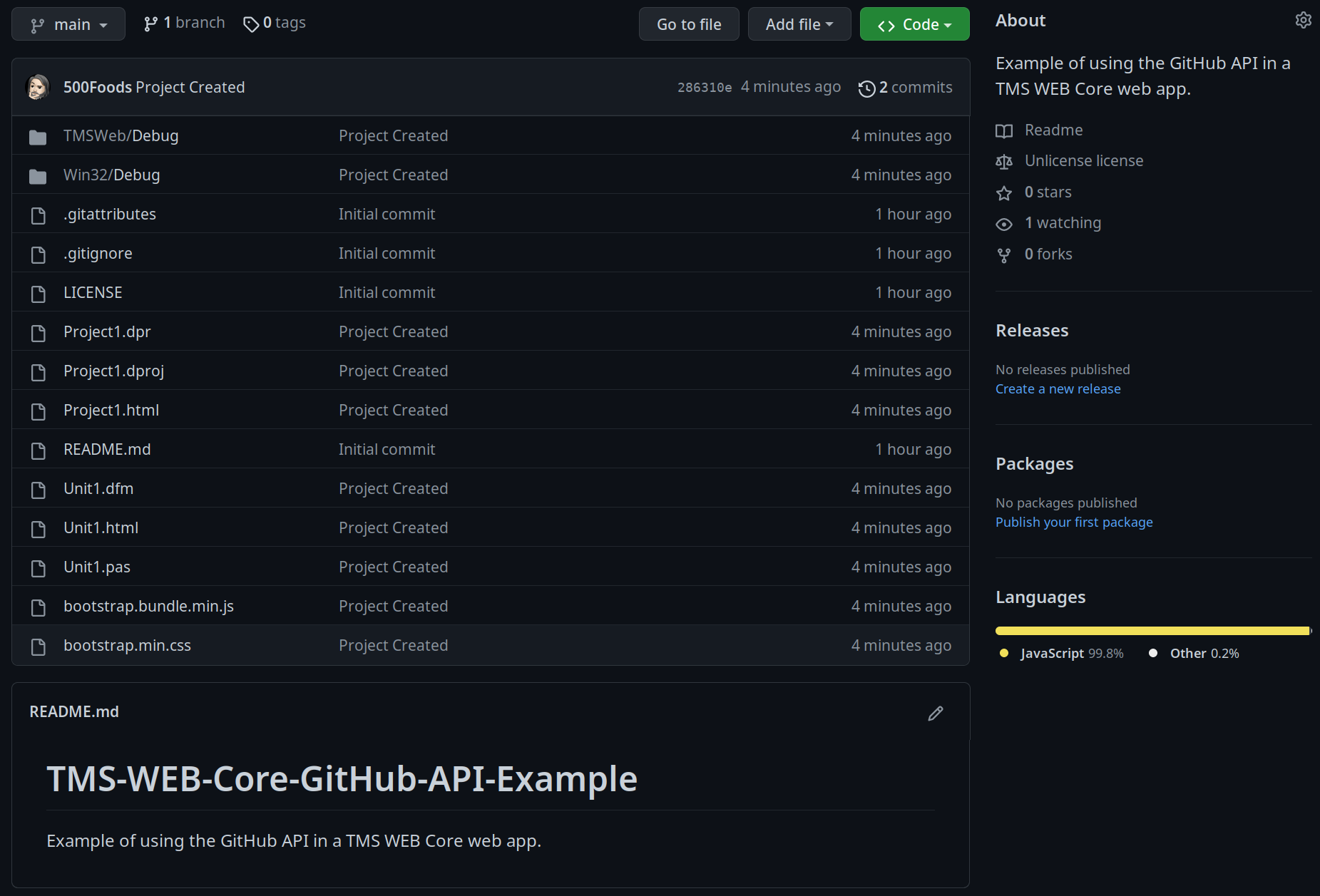This screenshot has width=1320, height=896.
Task: View the 2 commits history link
Action: coord(906,87)
